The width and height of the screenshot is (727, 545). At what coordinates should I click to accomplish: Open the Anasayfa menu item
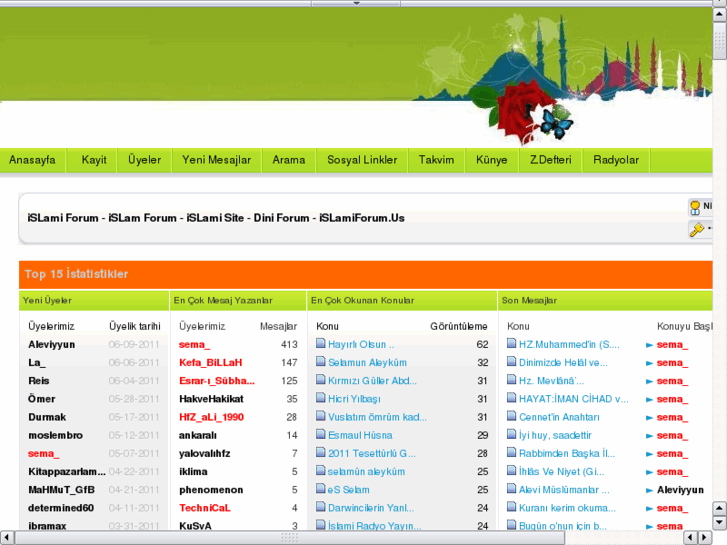tap(32, 160)
